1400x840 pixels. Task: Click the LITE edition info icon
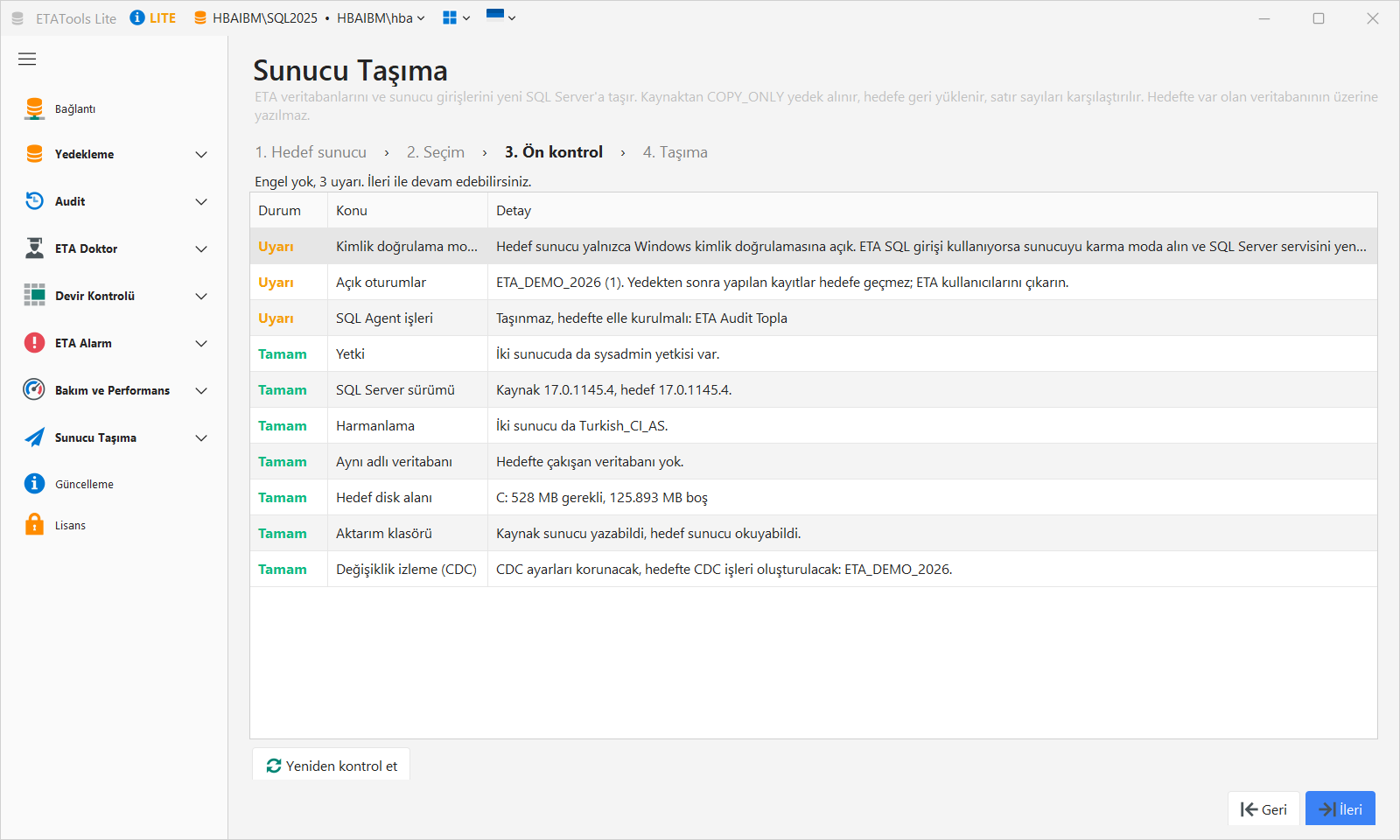click(137, 17)
